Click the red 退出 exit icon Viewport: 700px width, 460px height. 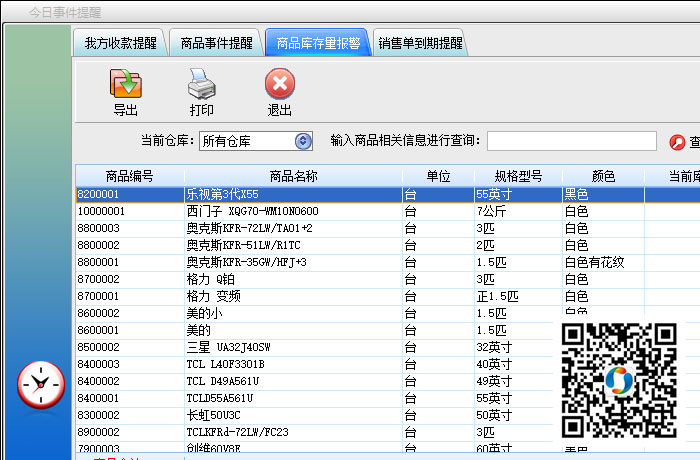click(x=279, y=84)
